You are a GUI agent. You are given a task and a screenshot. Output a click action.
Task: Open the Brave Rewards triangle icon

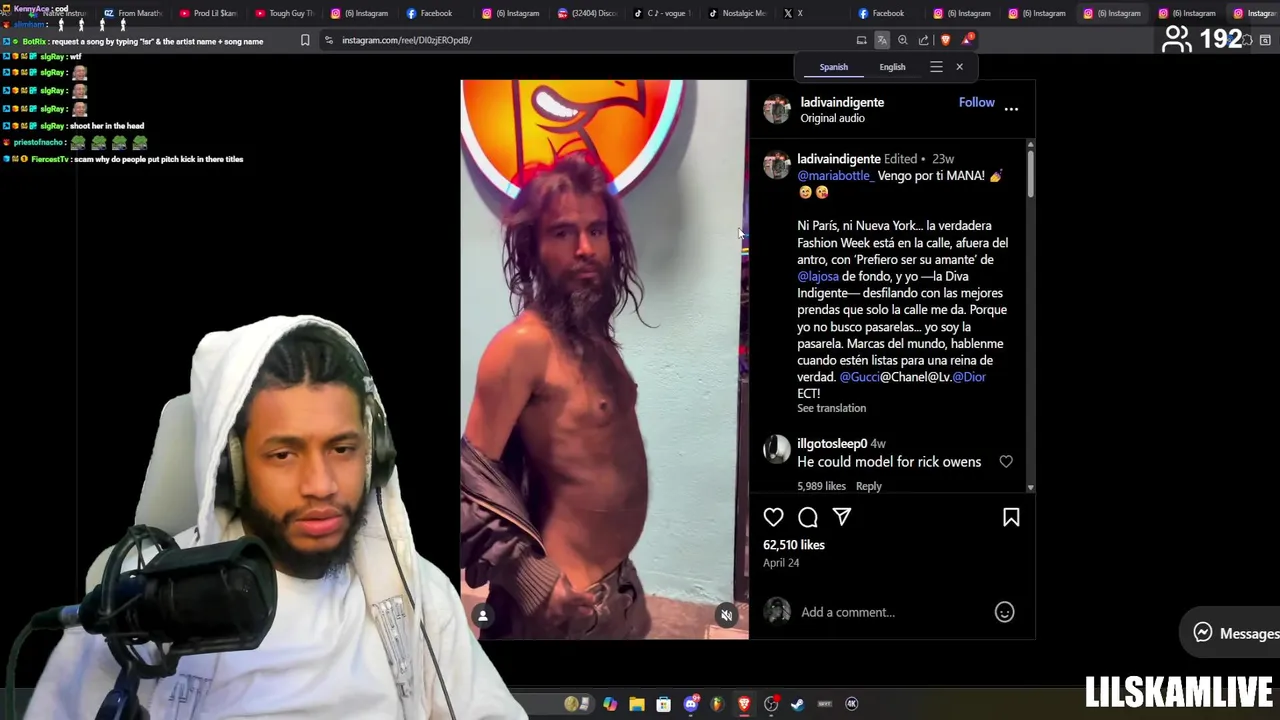[x=967, y=40]
